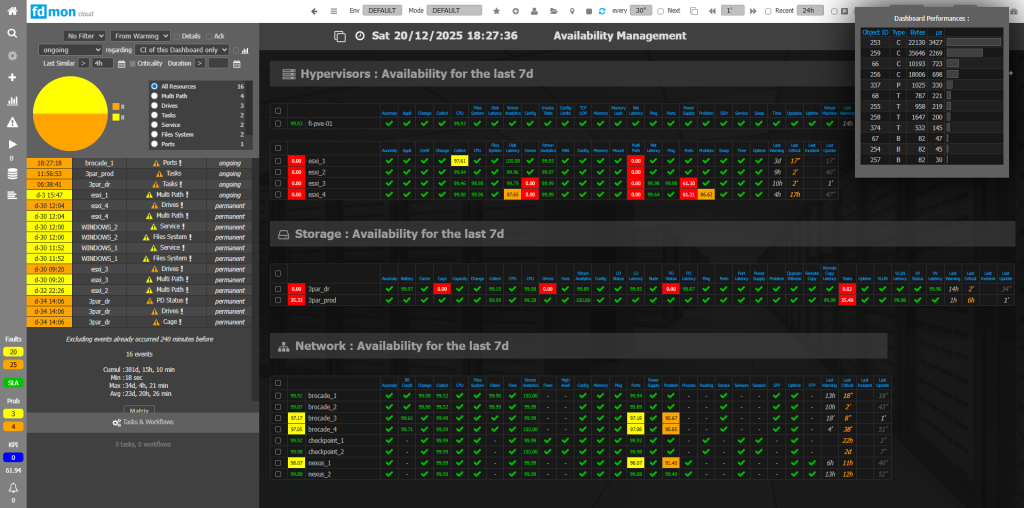1024x508 pixels.
Task: Click the orange half of pie chart
Action: point(69,132)
